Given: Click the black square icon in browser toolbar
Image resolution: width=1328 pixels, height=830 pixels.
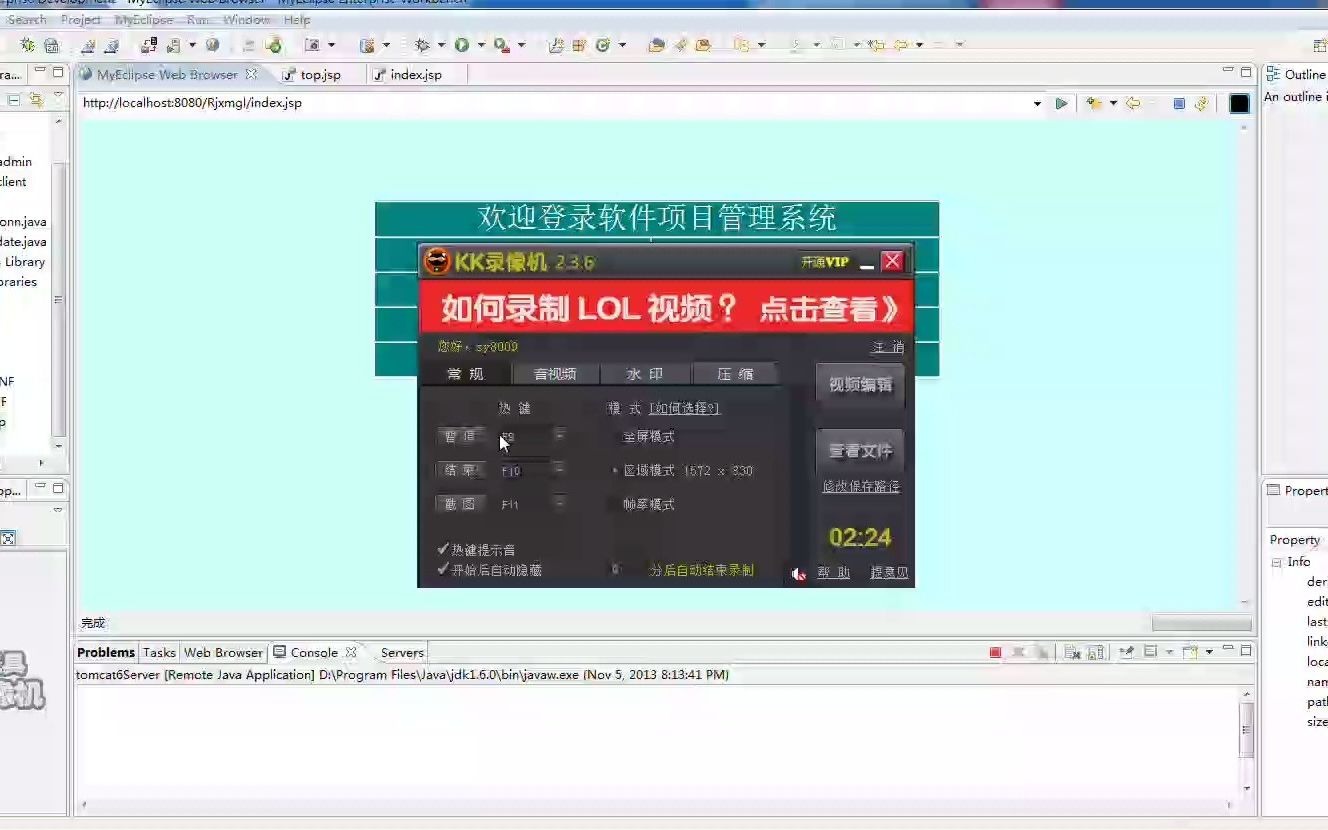Looking at the screenshot, I should coord(1239,103).
